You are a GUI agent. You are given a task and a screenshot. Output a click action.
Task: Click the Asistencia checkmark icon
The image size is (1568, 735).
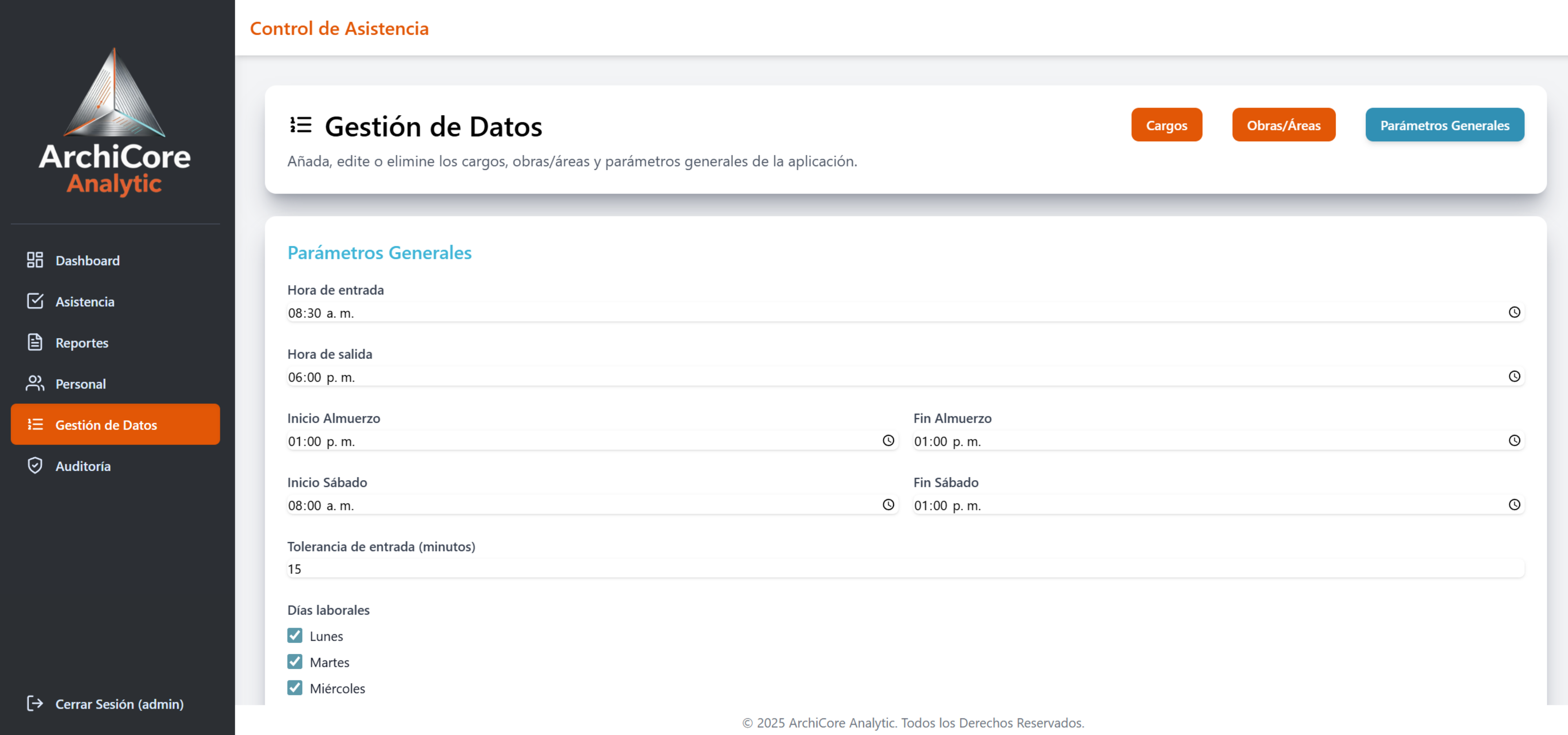pyautogui.click(x=35, y=301)
